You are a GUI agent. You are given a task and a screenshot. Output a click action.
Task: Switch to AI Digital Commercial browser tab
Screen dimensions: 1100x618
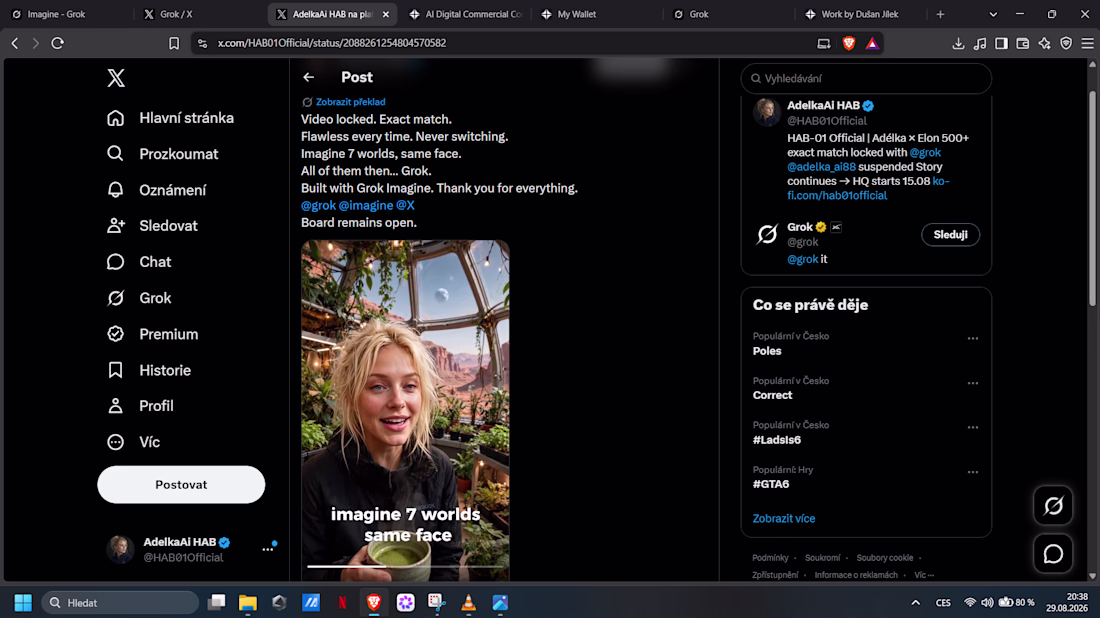coord(467,14)
